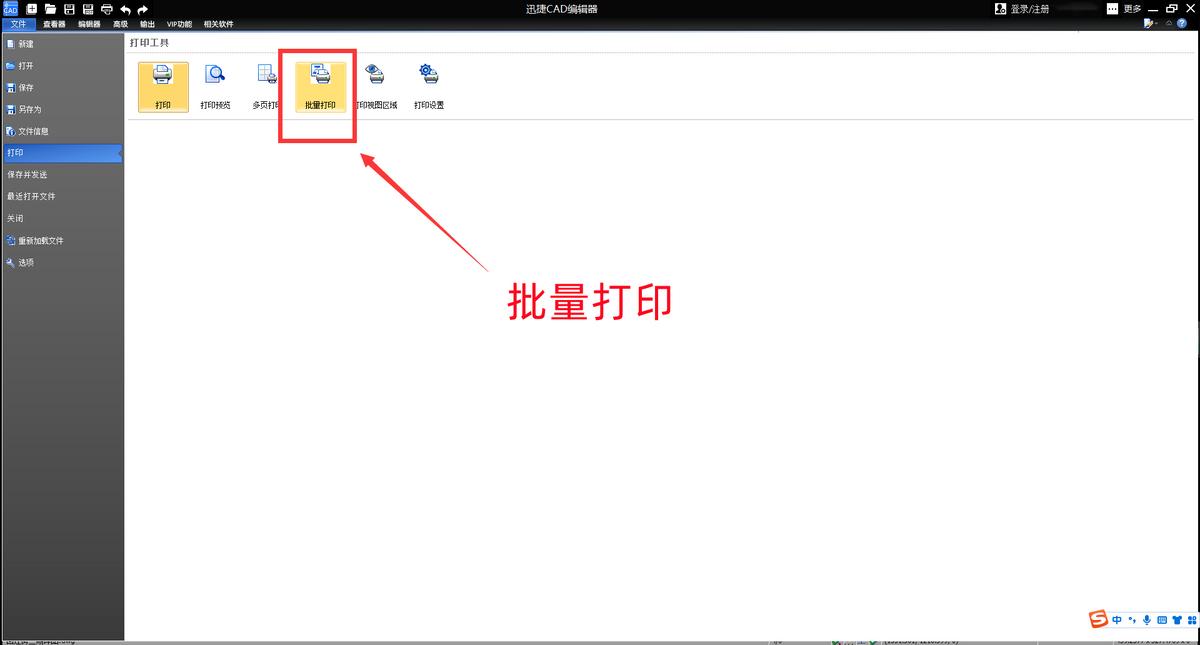Open the 打印设置 print settings tool
Image resolution: width=1200 pixels, height=645 pixels.
(429, 85)
